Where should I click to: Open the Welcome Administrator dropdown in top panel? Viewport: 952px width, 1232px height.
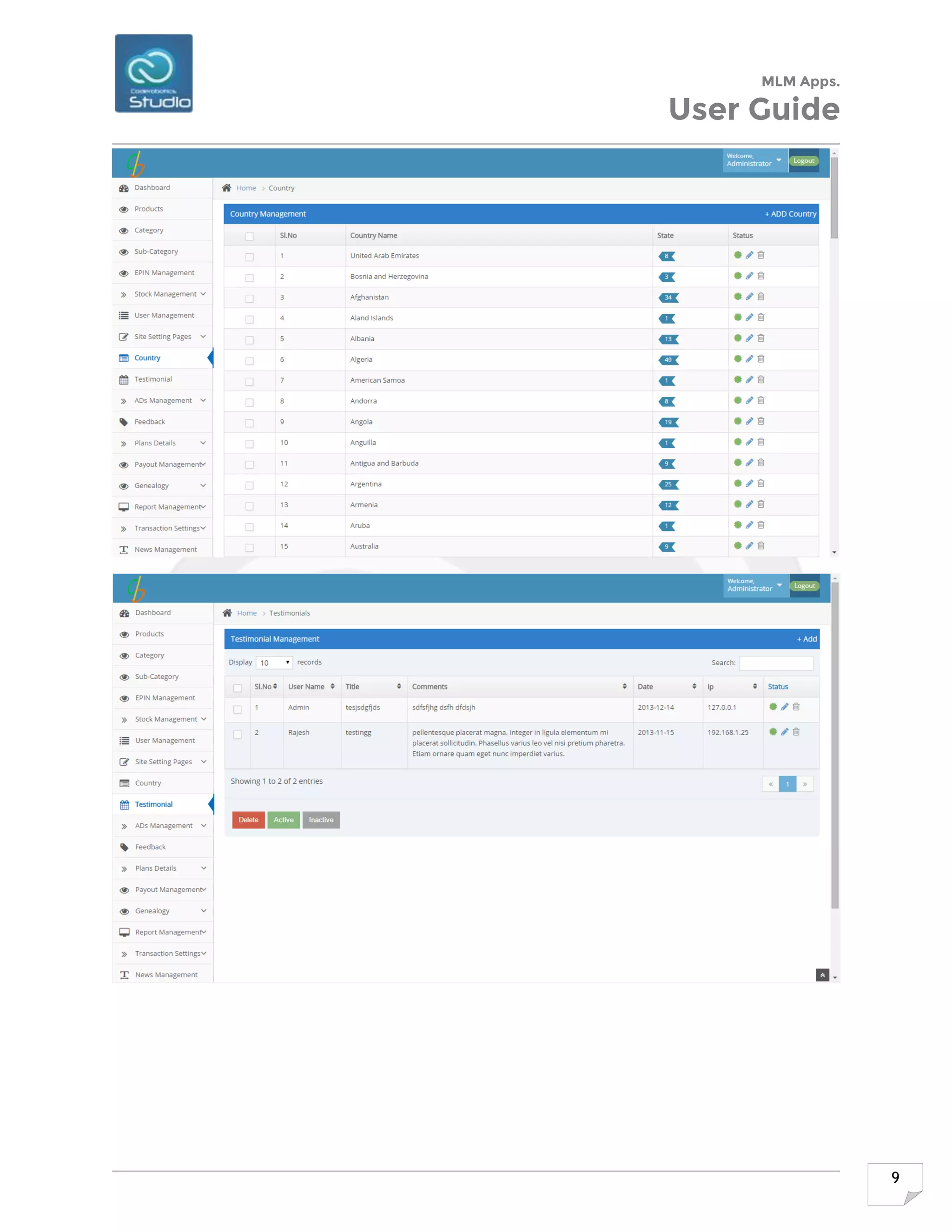click(x=754, y=160)
